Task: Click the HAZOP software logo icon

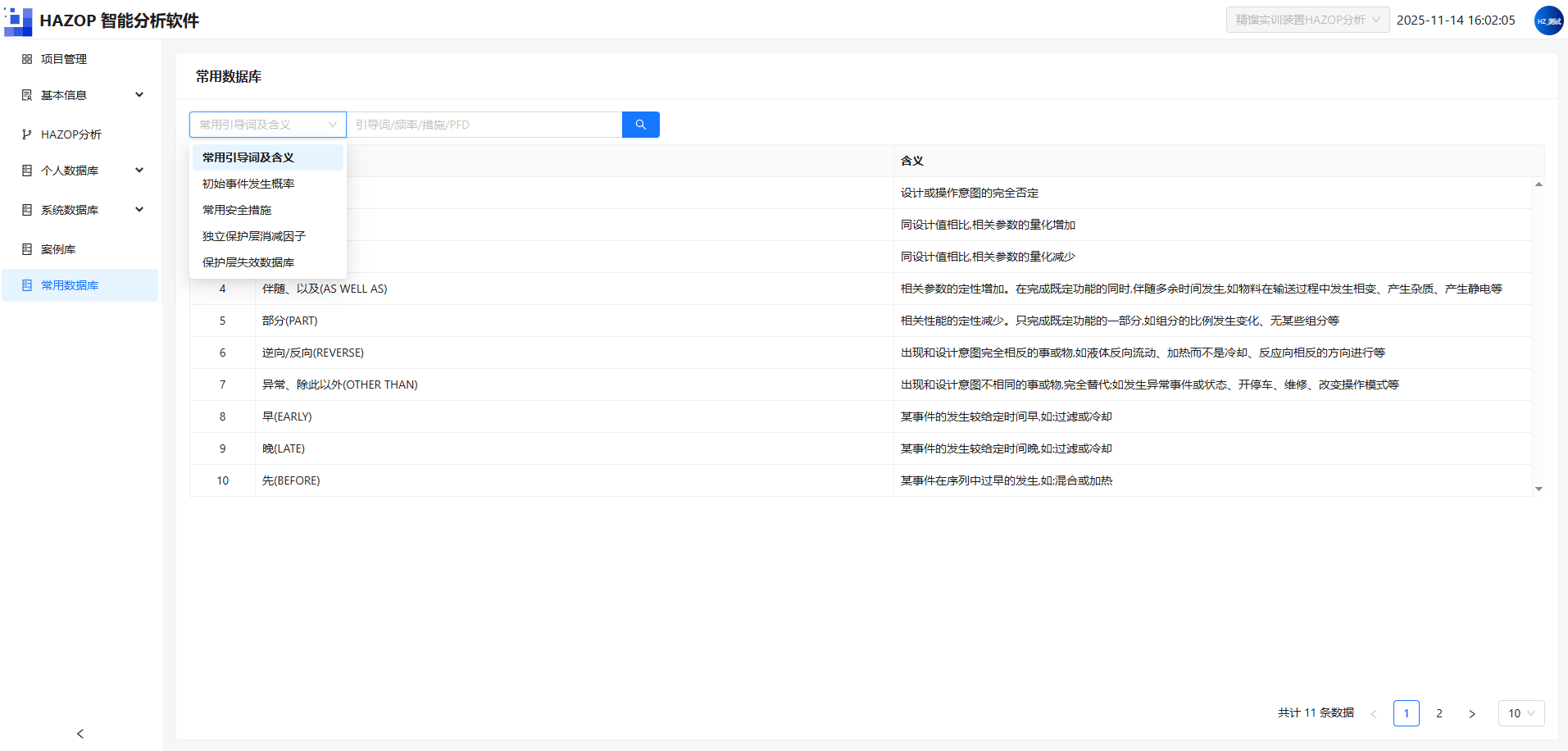Action: click(18, 20)
